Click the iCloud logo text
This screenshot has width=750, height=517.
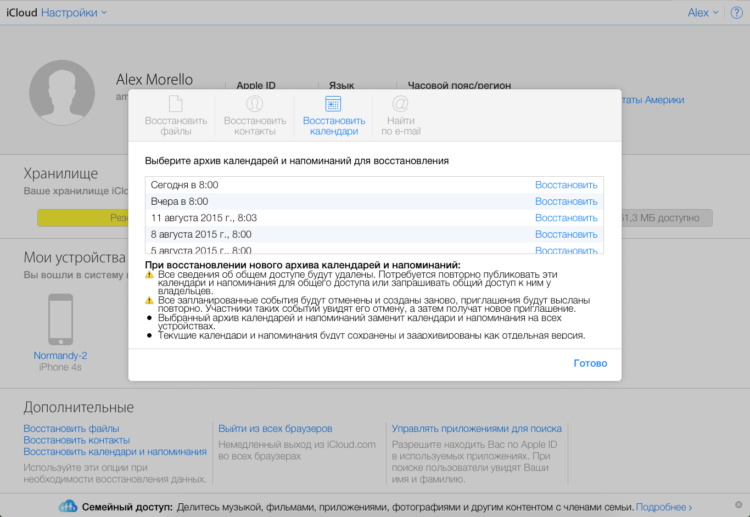[x=22, y=13]
